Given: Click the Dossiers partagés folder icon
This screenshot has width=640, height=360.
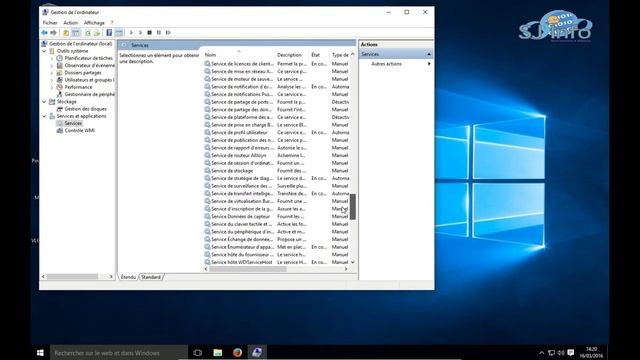Looking at the screenshot, I should pyautogui.click(x=60, y=73).
